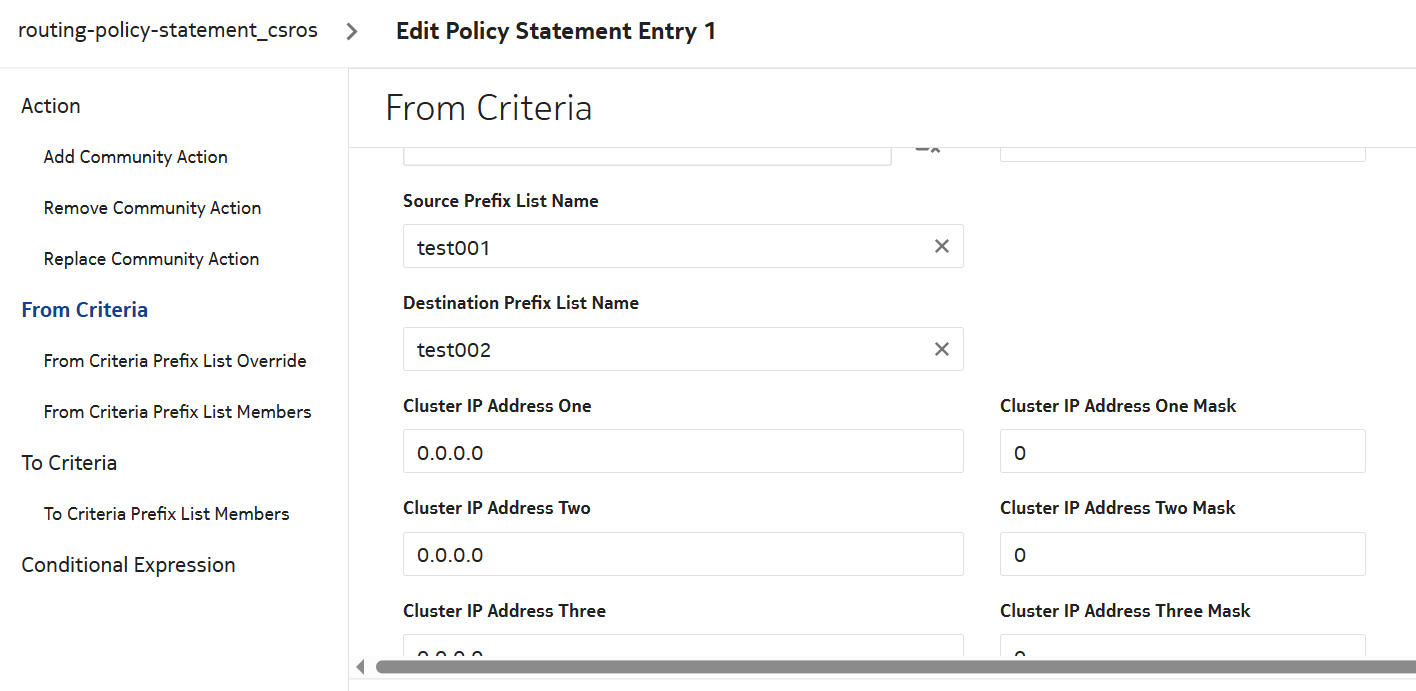Open To Criteria Prefix List Members
This screenshot has height=691, width=1416.
pyautogui.click(x=166, y=514)
